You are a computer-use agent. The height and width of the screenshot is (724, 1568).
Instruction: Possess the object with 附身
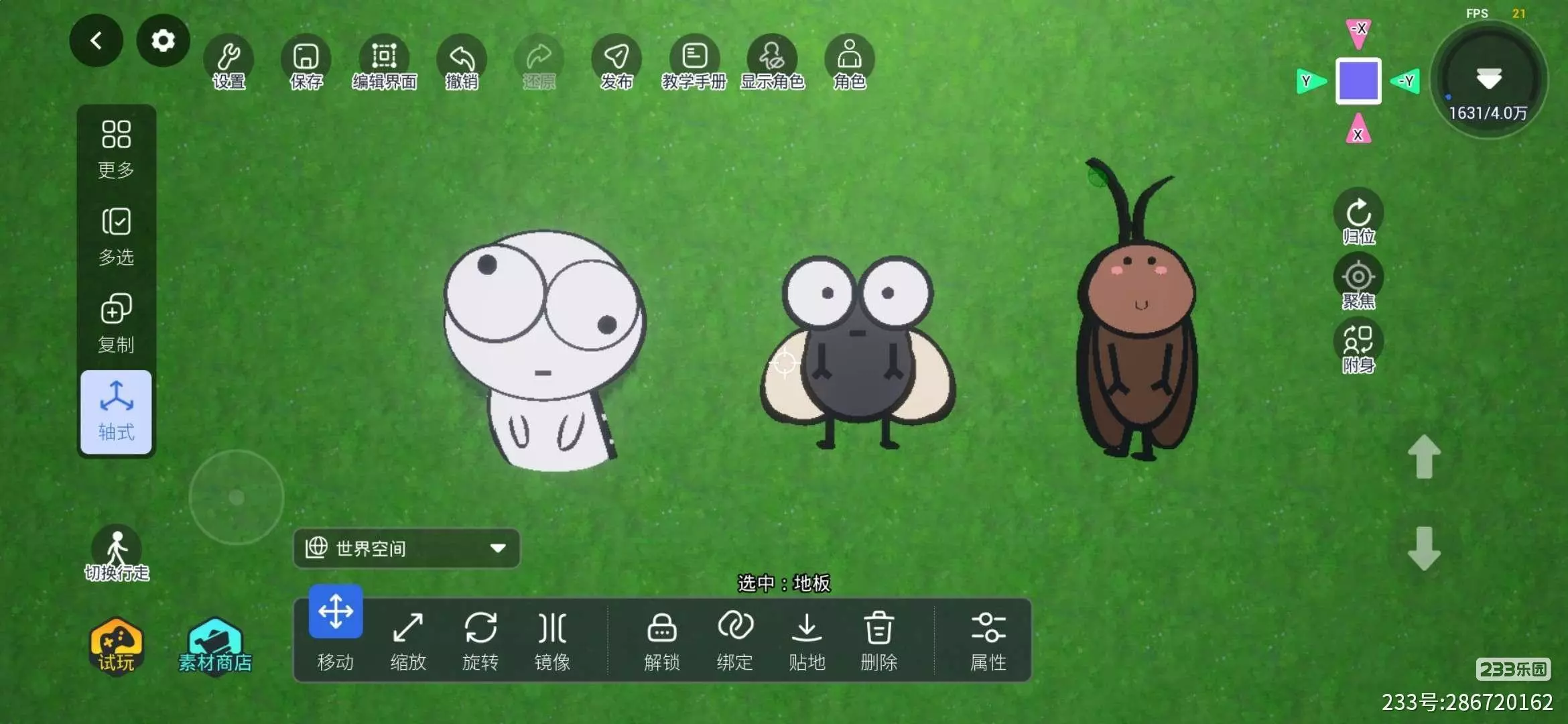[x=1358, y=346]
